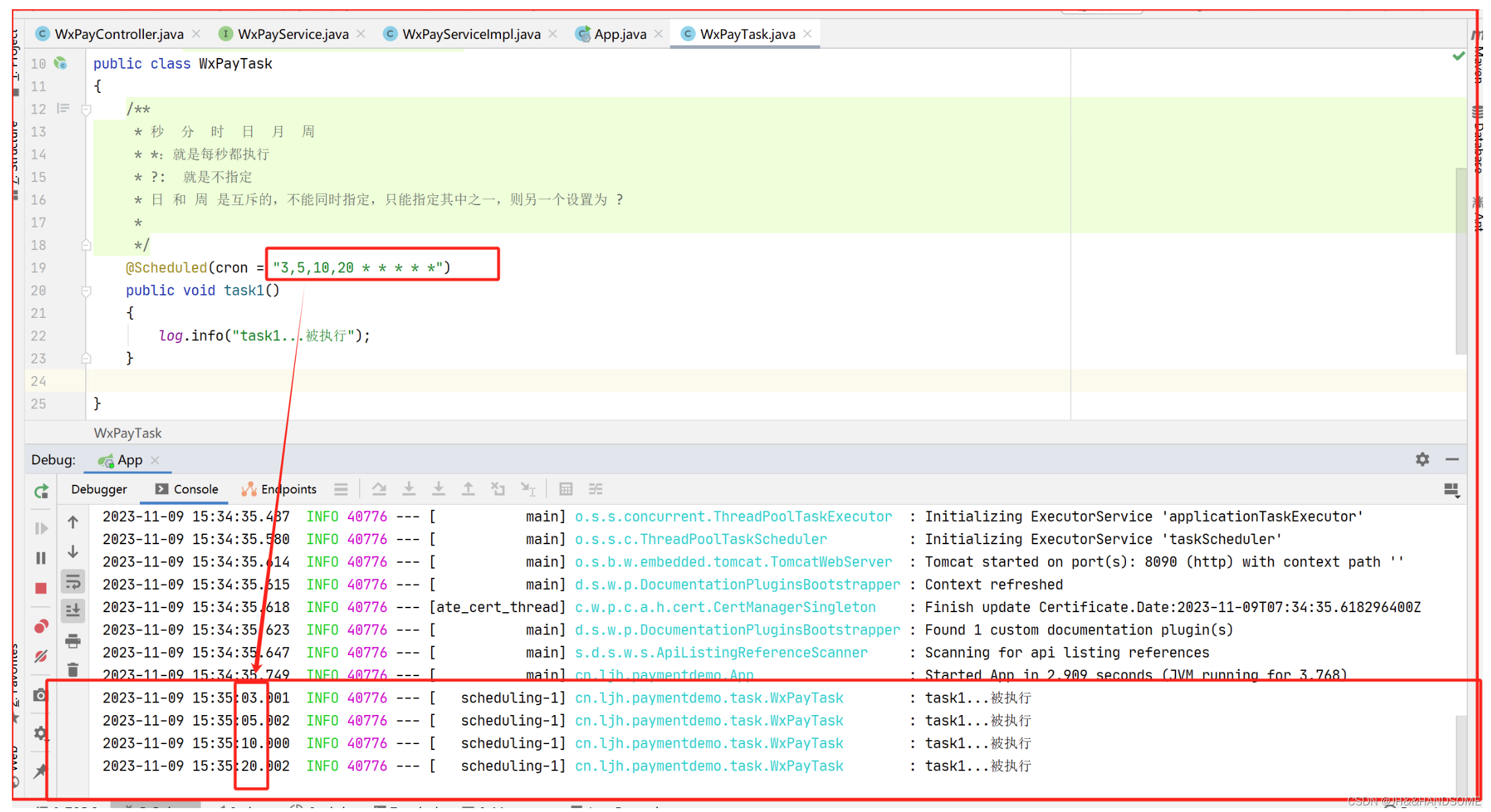The height and width of the screenshot is (812, 1491).
Task: Collapse the task1 method fold marker
Action: point(86,291)
